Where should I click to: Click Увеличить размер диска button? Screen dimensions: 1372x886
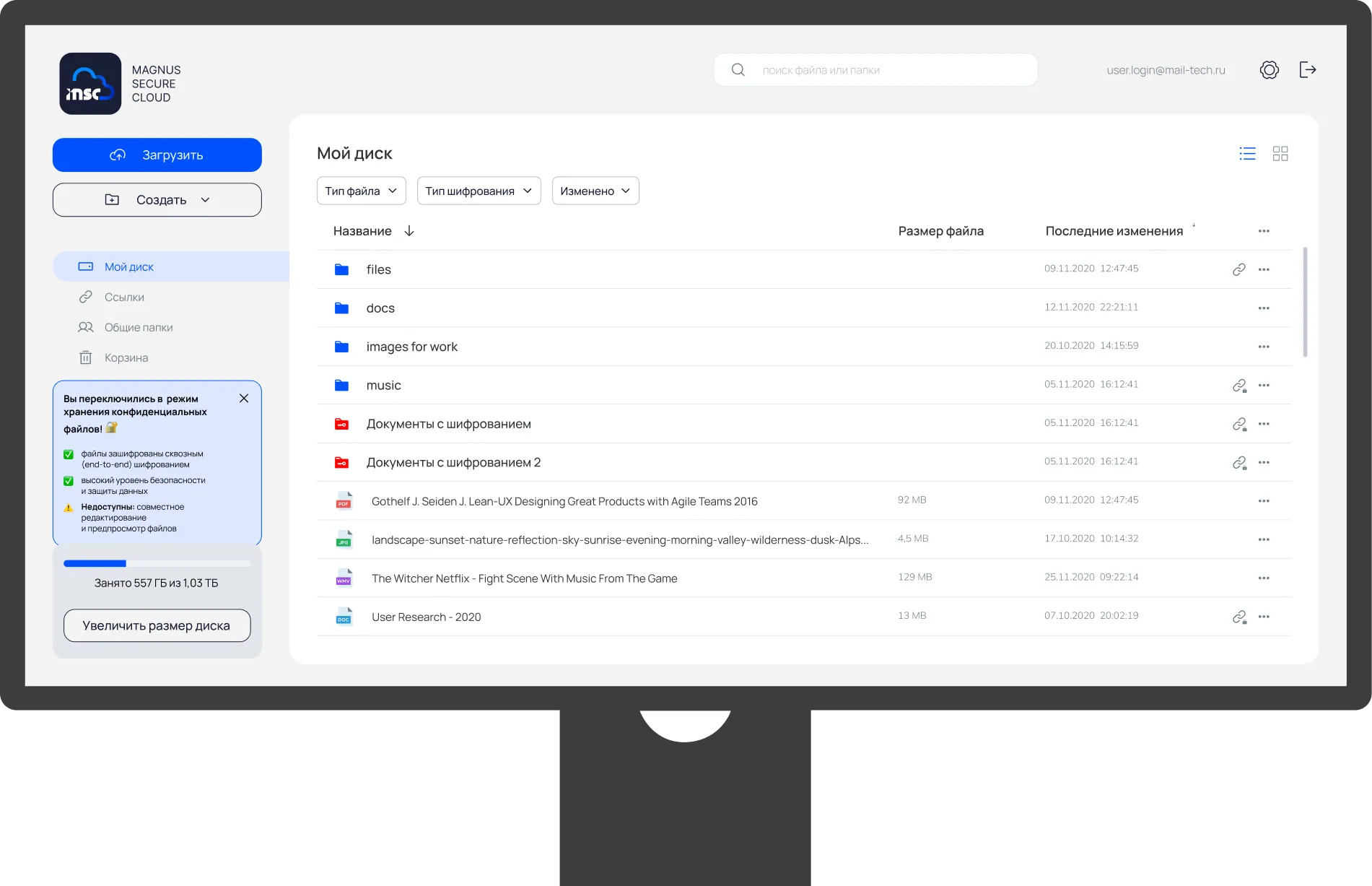pyautogui.click(x=157, y=625)
